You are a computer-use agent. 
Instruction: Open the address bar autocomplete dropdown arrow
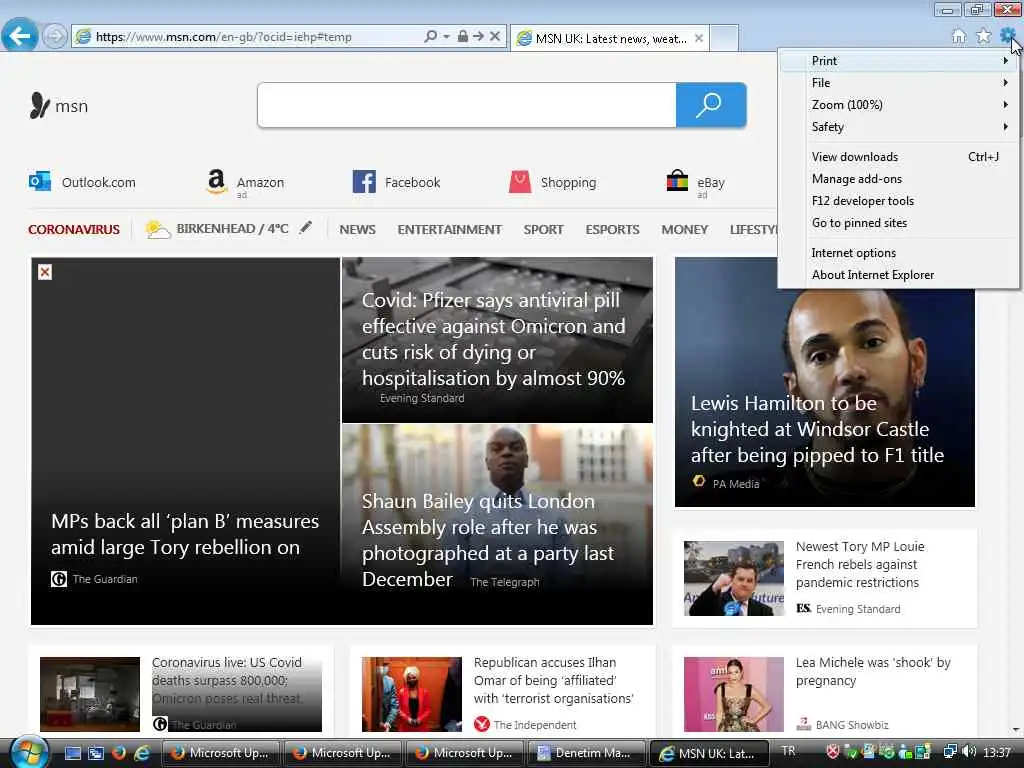pyautogui.click(x=447, y=37)
